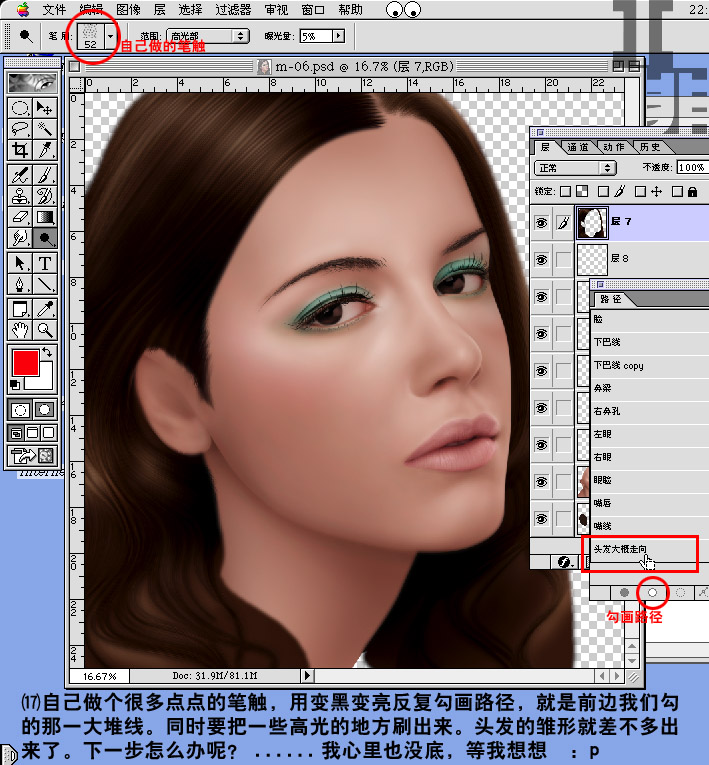Open the brush preset picker dropdown
The image size is (709, 765).
coord(109,36)
